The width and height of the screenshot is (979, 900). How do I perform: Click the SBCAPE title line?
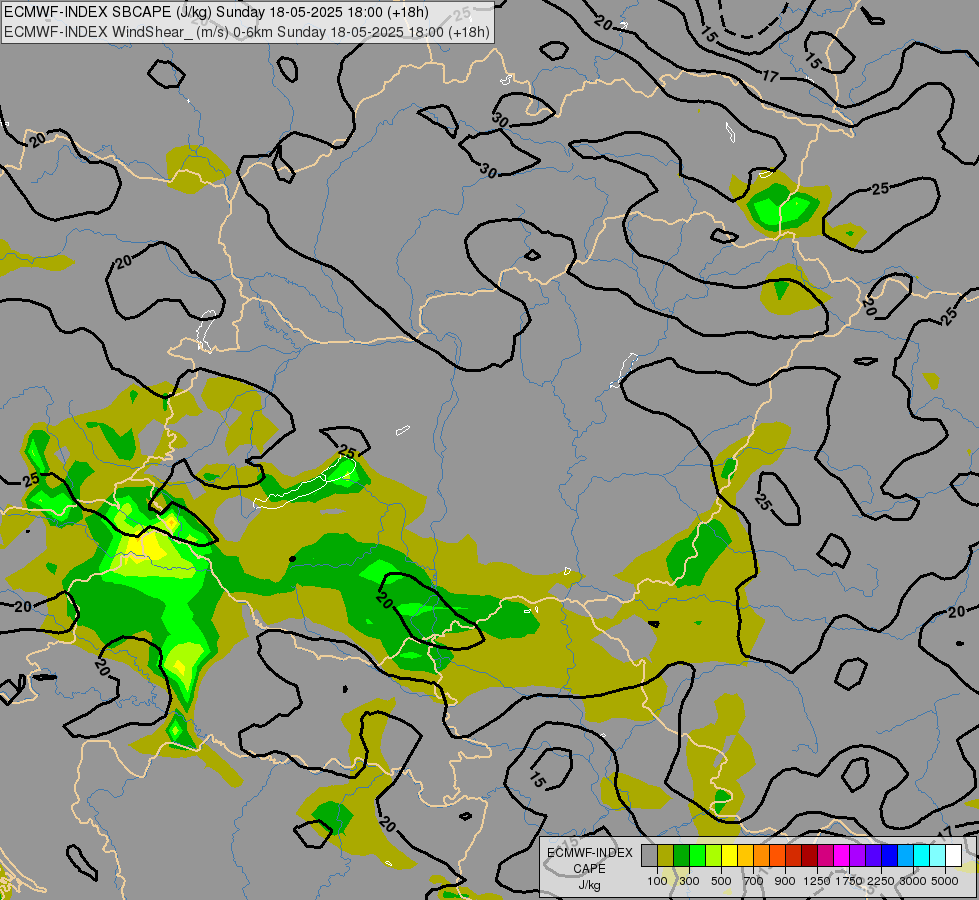tap(216, 12)
